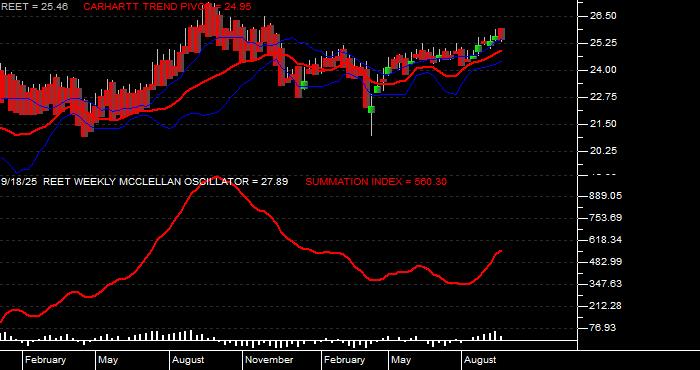Click the 482.99 summation axis label

606,262
